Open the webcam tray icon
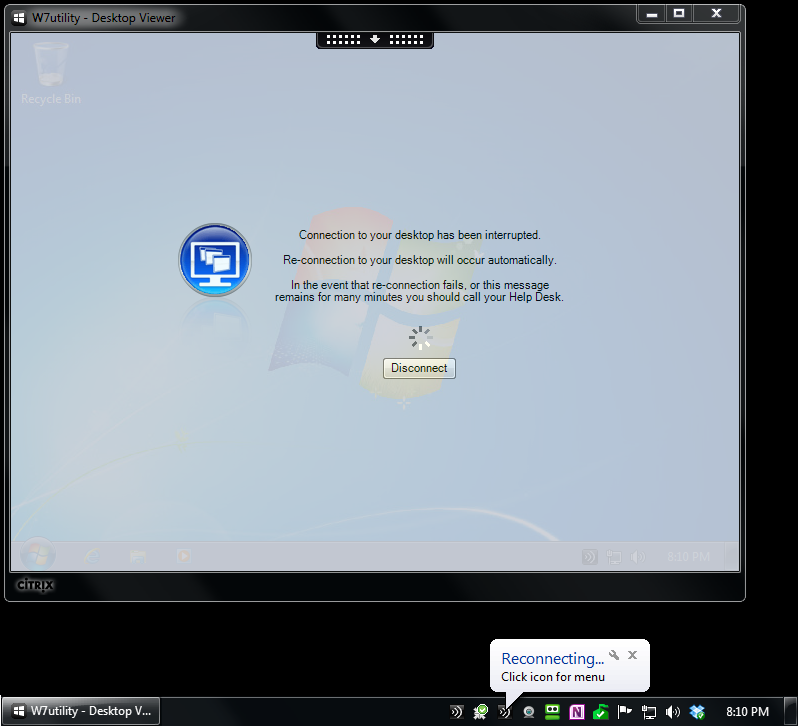 point(529,712)
